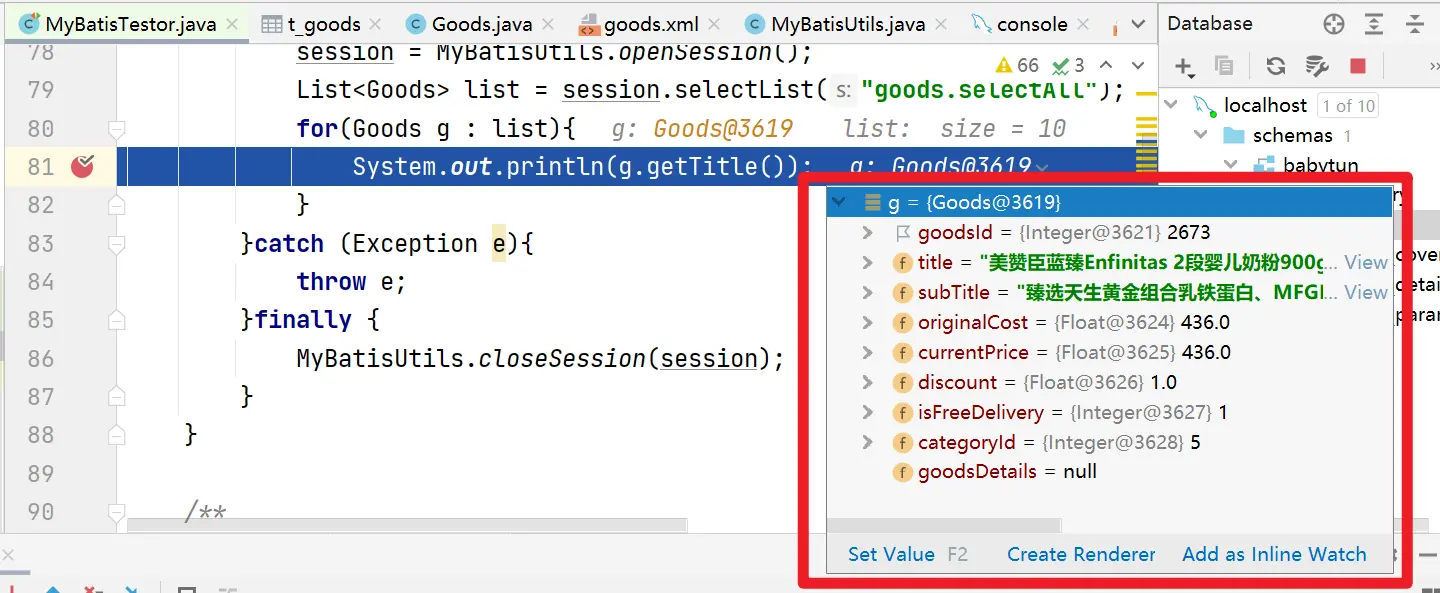Toggle fold marker at line 82
Image resolution: width=1440 pixels, height=593 pixels.
[x=117, y=205]
